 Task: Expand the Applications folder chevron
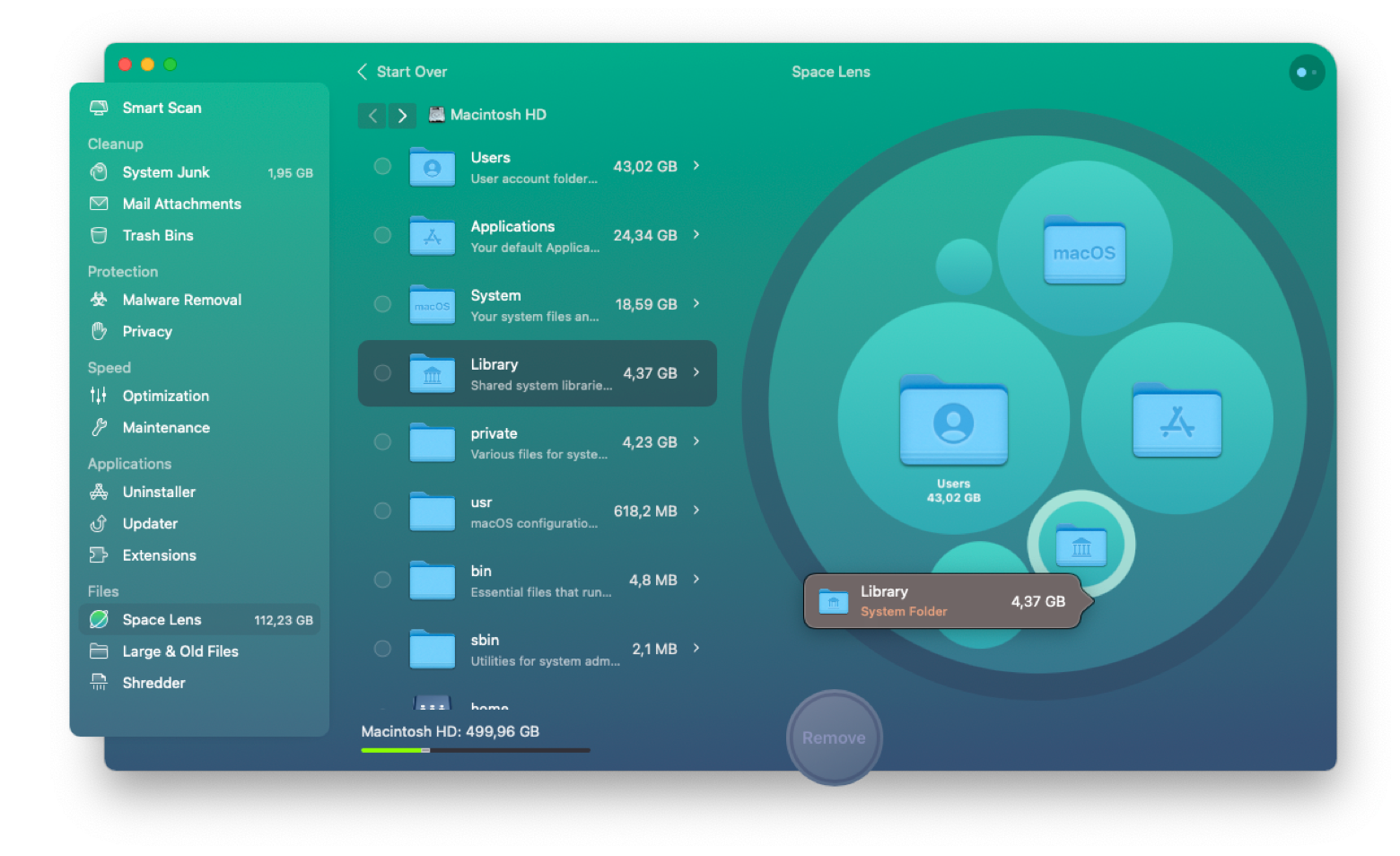(696, 235)
